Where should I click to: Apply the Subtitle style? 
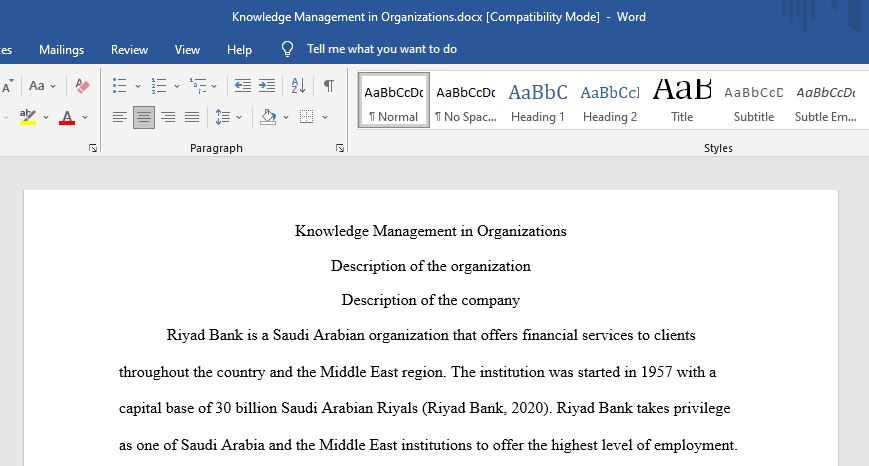[x=754, y=100]
